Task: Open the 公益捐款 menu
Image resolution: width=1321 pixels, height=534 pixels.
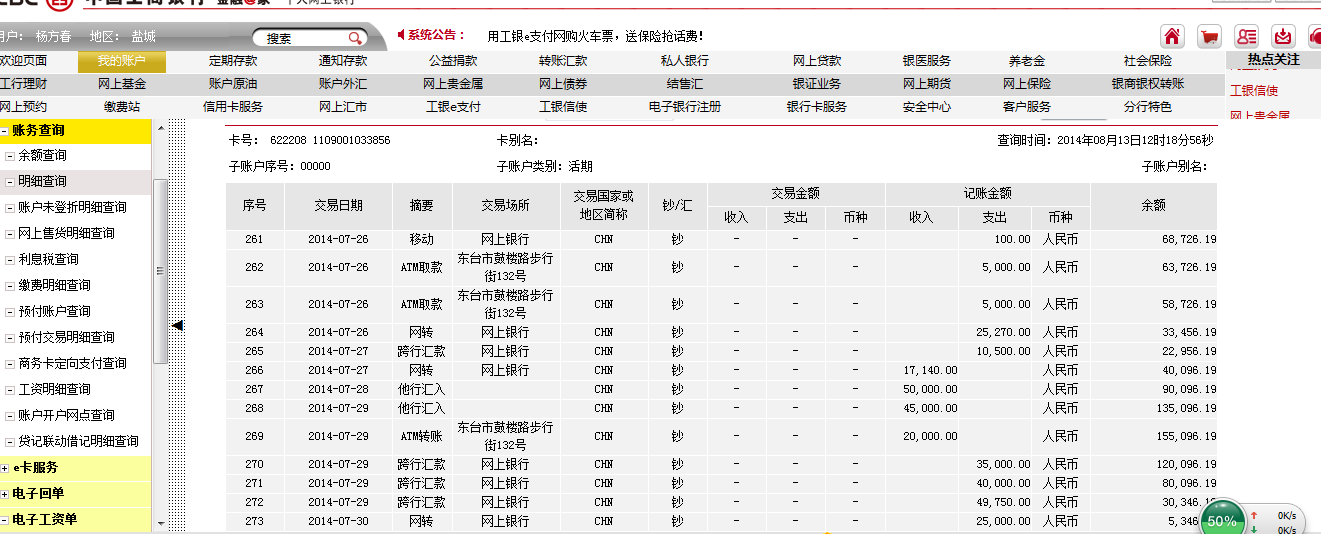Action: pos(453,61)
